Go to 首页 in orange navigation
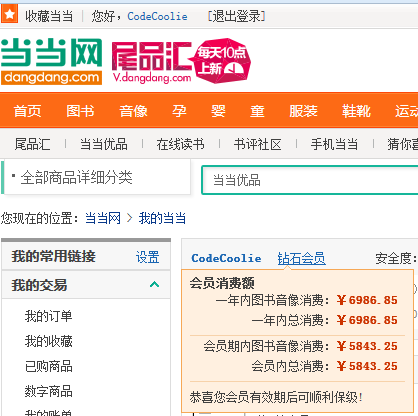The height and width of the screenshot is (416, 418). pyautogui.click(x=27, y=111)
